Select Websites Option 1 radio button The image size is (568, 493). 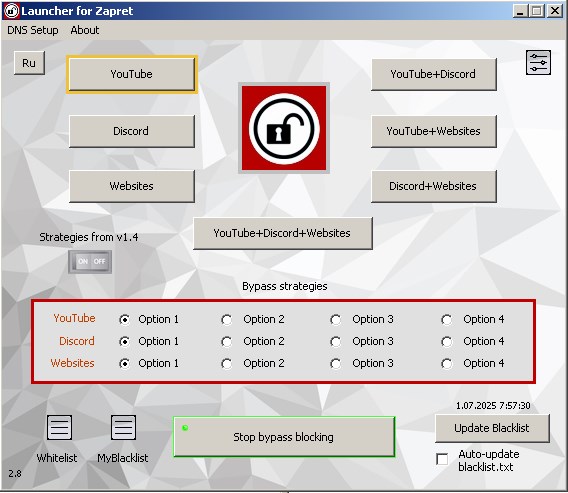(x=125, y=364)
